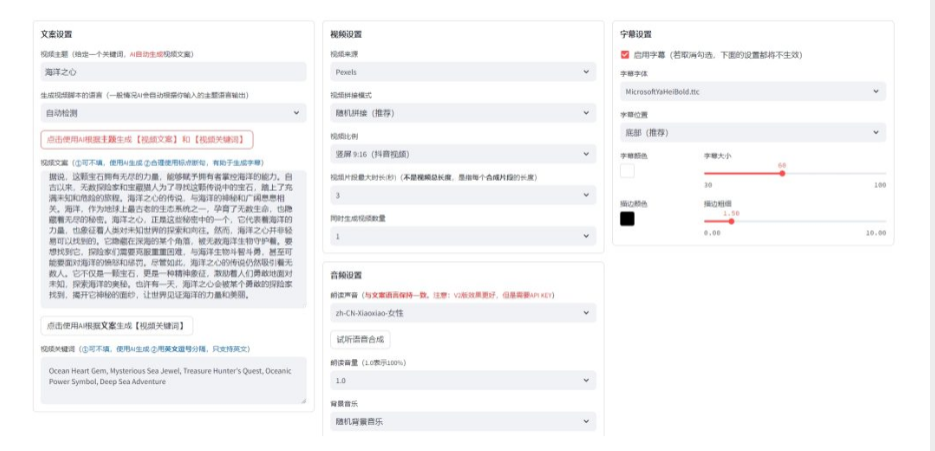
Task: Click the 根据文案生成【视频关键词】 button
Action: [117, 326]
